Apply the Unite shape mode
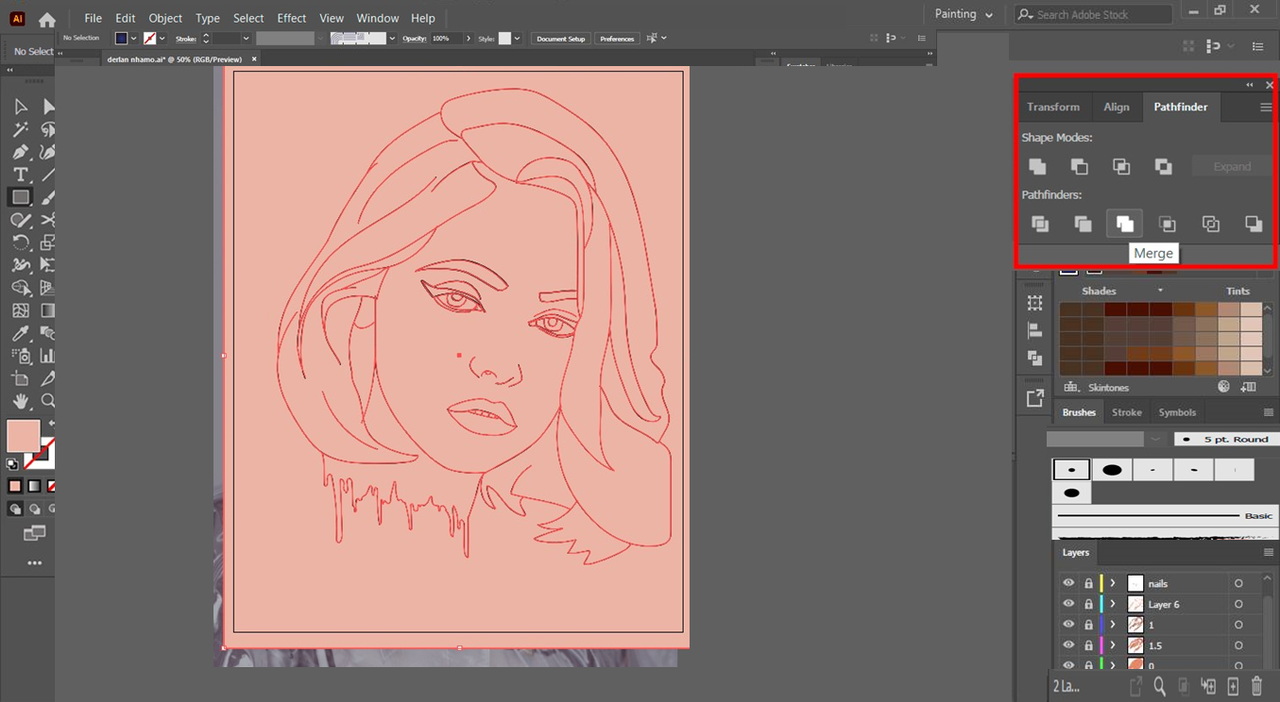This screenshot has width=1280, height=702. (1038, 167)
